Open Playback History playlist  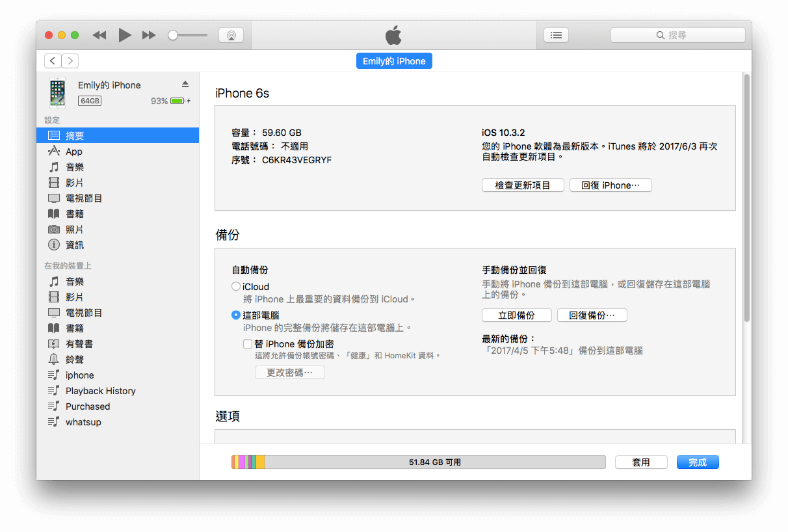coord(100,391)
